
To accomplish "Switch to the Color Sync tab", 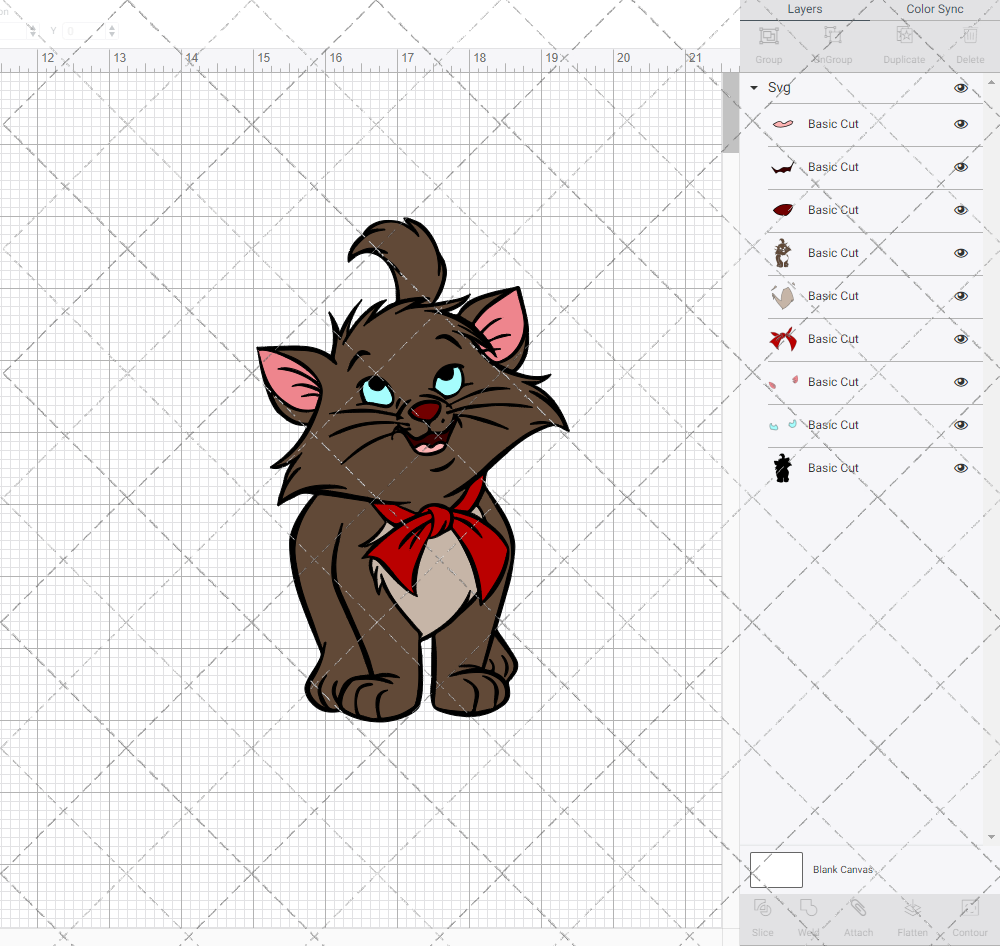I will pos(934,9).
